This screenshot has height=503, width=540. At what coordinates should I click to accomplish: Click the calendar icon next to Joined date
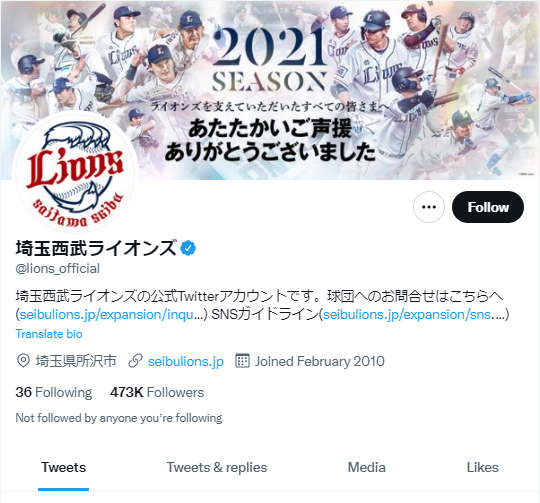coord(242,361)
